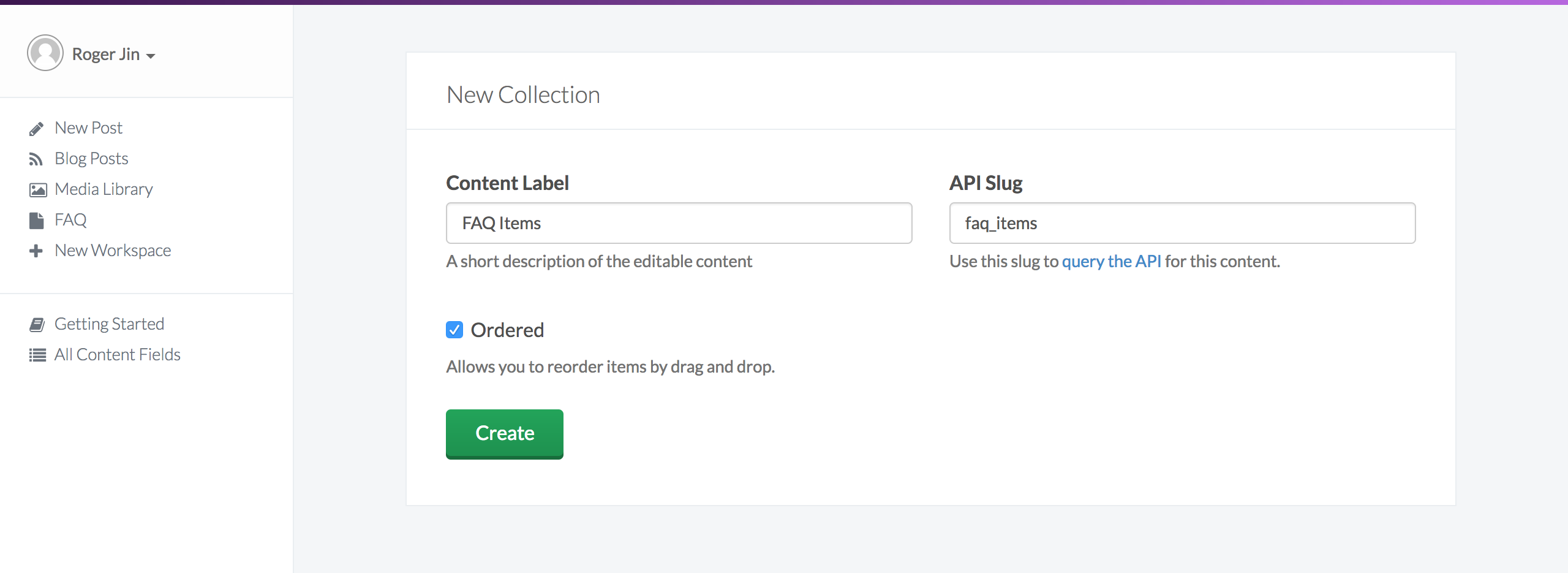This screenshot has width=1568, height=573.
Task: Click the Content Label input field
Action: [x=679, y=224]
